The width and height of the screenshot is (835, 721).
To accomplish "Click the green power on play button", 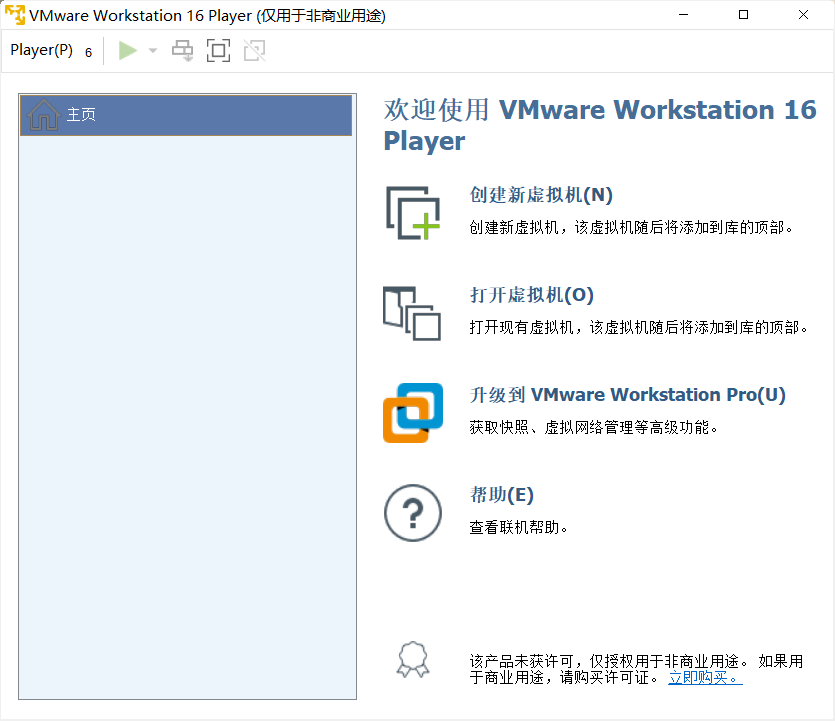I will [x=127, y=51].
